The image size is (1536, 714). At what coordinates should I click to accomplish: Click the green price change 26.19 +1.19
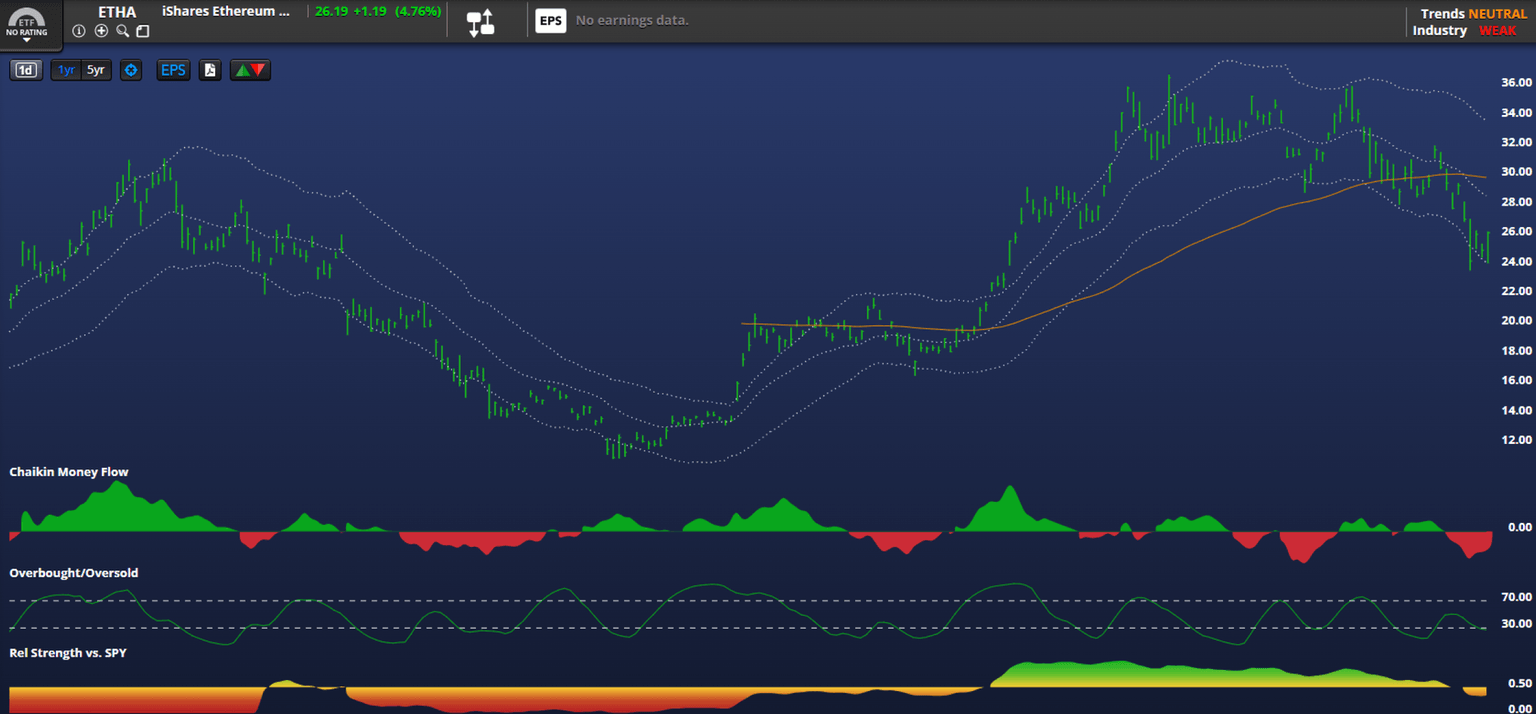[x=377, y=12]
